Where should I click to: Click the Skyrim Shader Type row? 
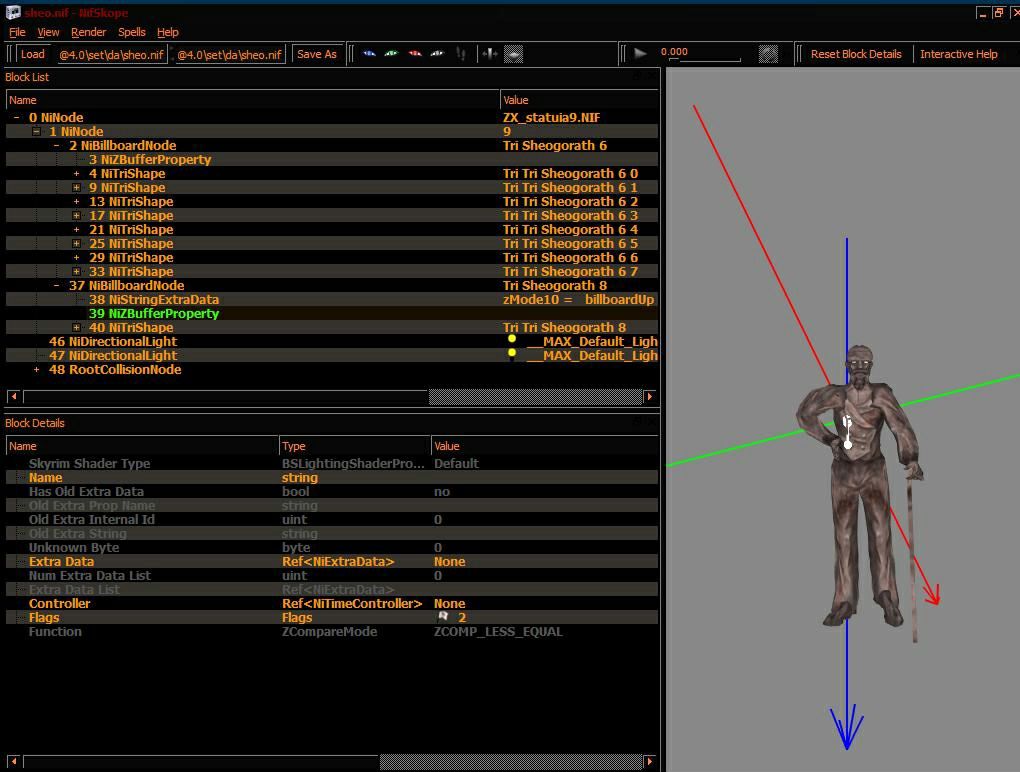332,463
